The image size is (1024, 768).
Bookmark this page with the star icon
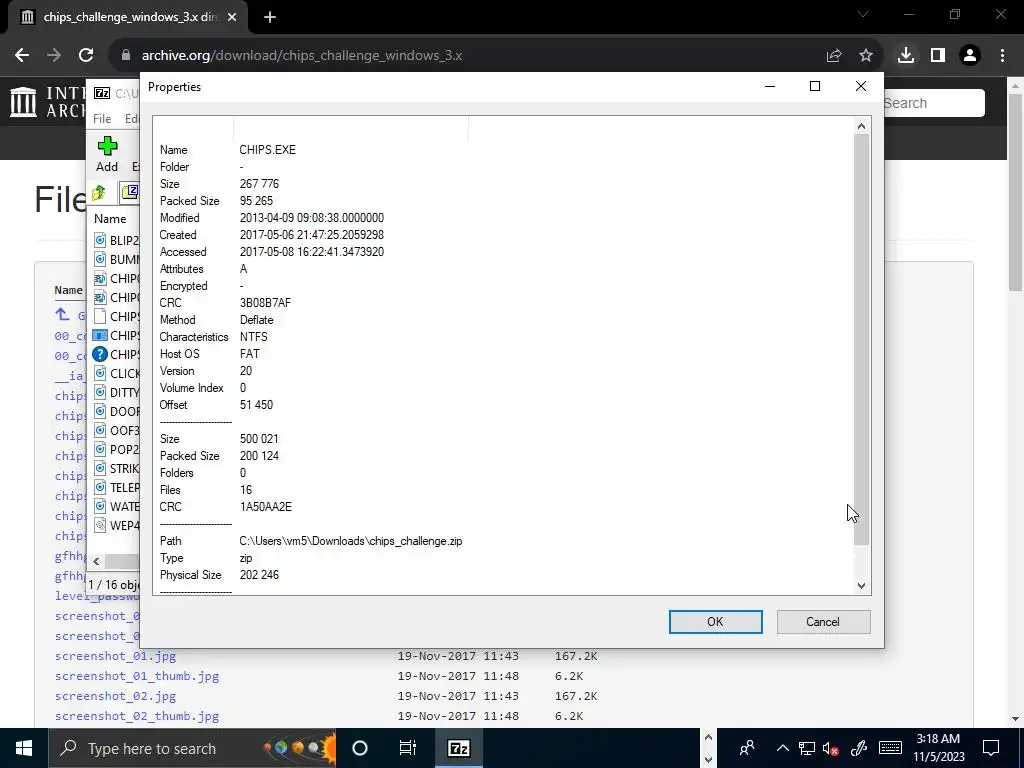pos(866,56)
